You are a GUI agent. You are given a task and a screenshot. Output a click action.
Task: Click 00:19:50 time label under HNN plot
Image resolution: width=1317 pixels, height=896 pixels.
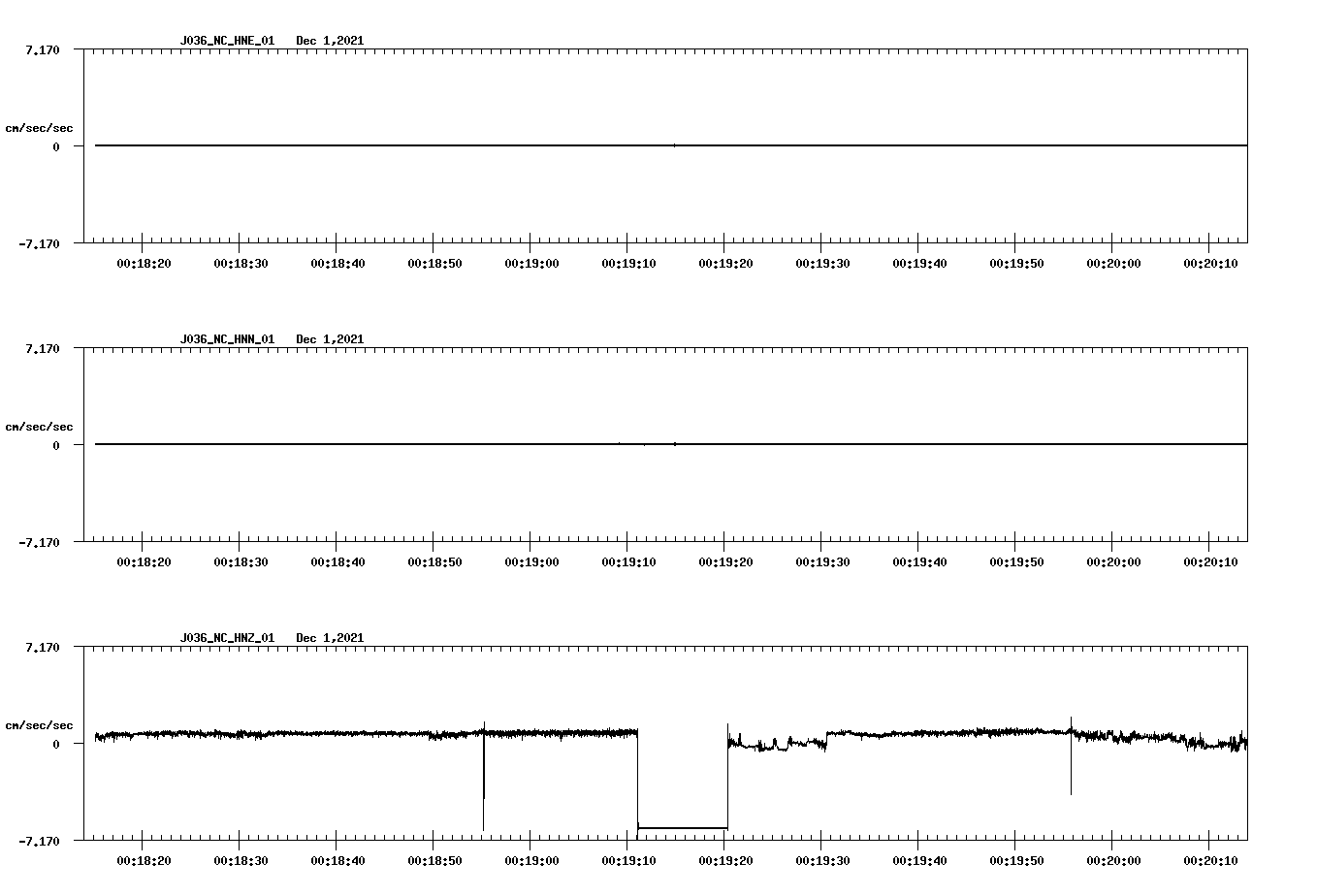tap(1016, 562)
